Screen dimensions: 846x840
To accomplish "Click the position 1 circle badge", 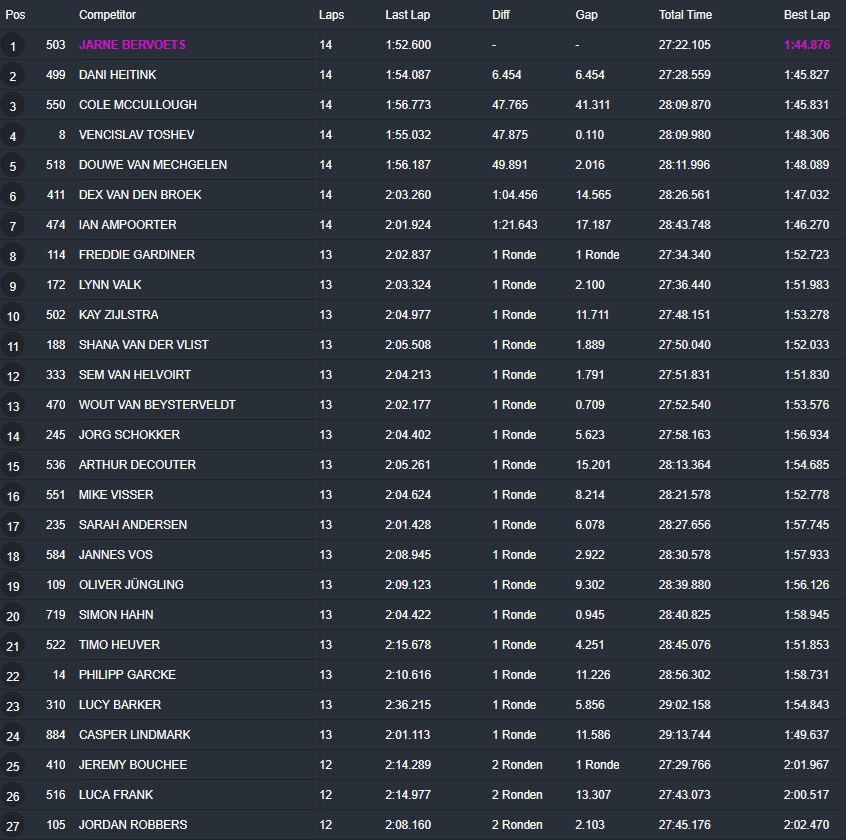I will 13,46.
